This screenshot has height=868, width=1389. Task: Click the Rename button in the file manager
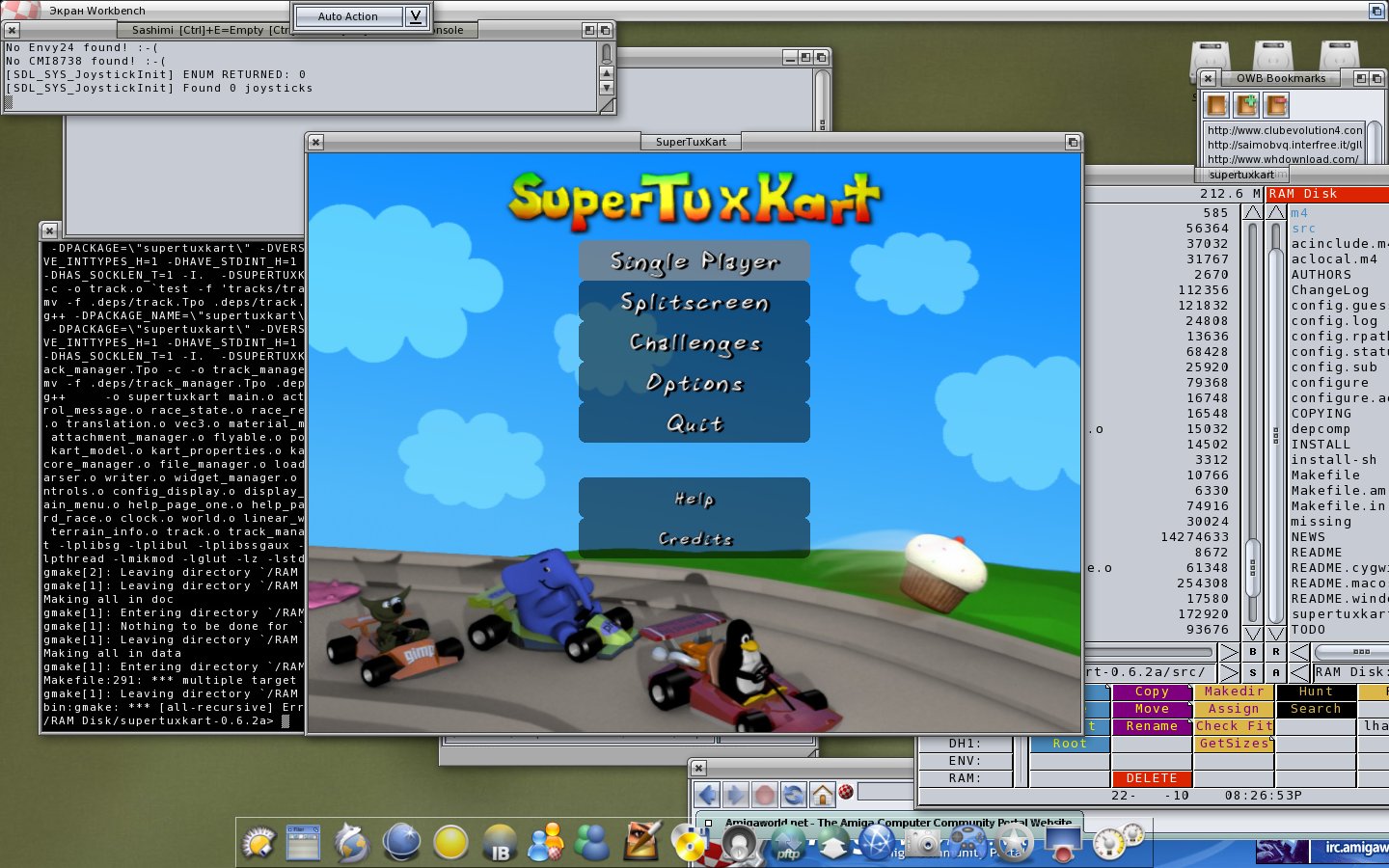(1152, 726)
